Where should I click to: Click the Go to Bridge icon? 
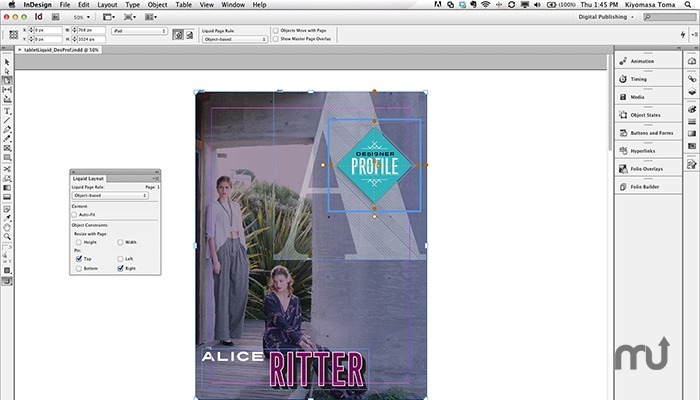coord(56,17)
